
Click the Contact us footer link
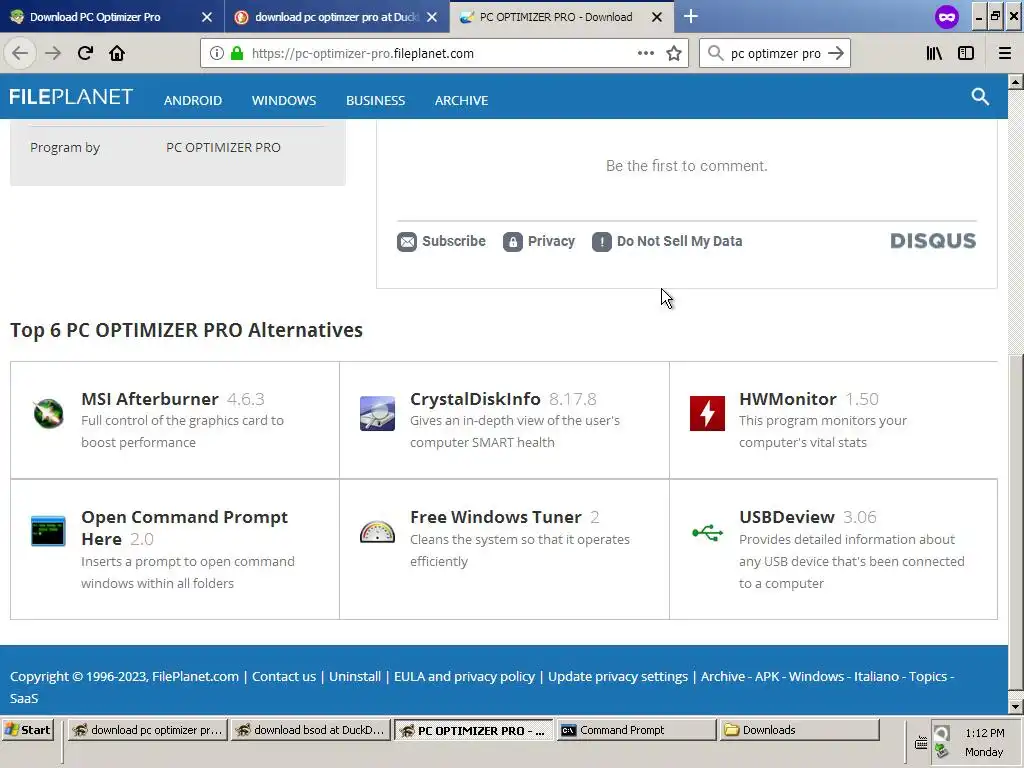[284, 677]
